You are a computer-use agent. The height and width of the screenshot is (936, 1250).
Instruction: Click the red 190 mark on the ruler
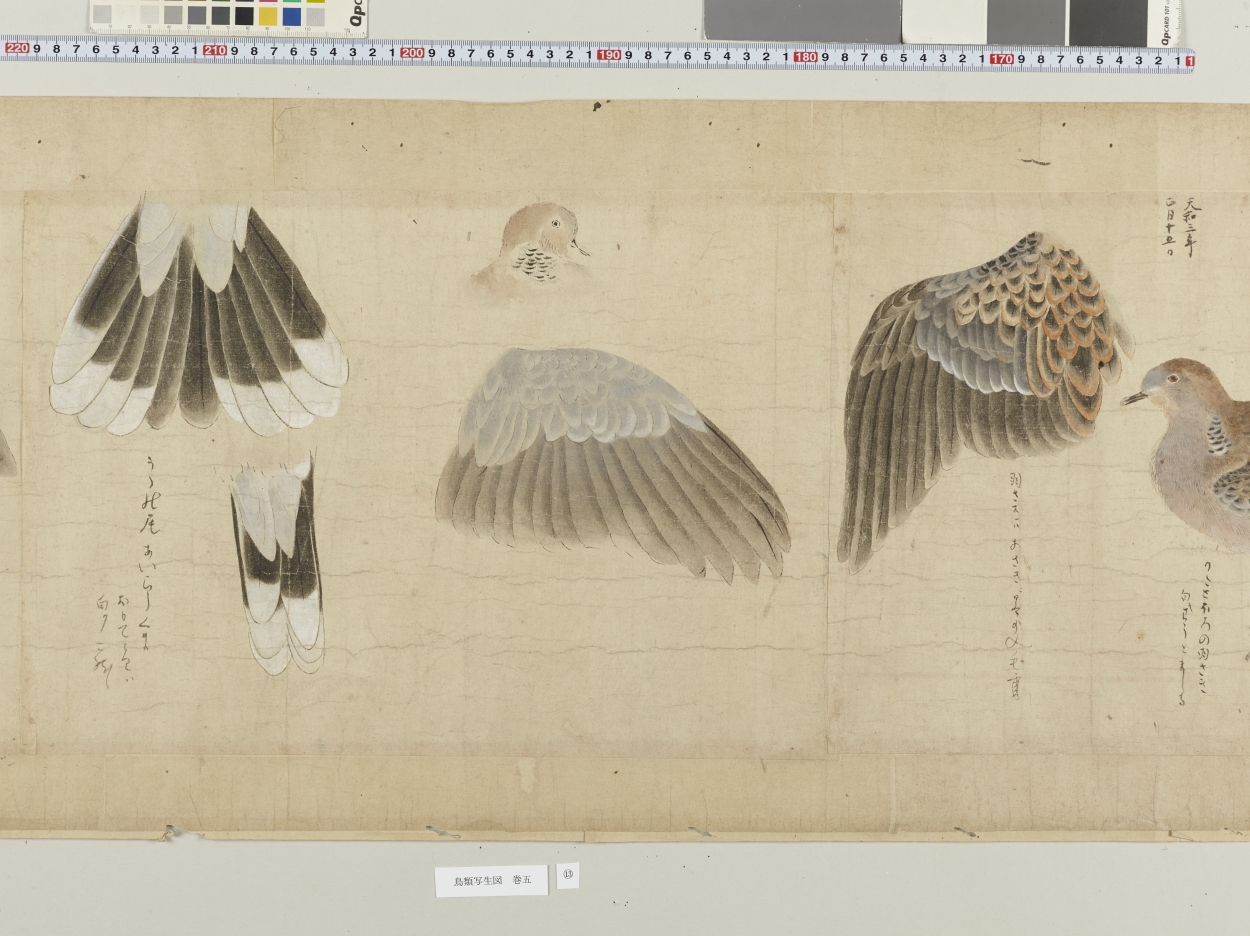pyautogui.click(x=609, y=55)
